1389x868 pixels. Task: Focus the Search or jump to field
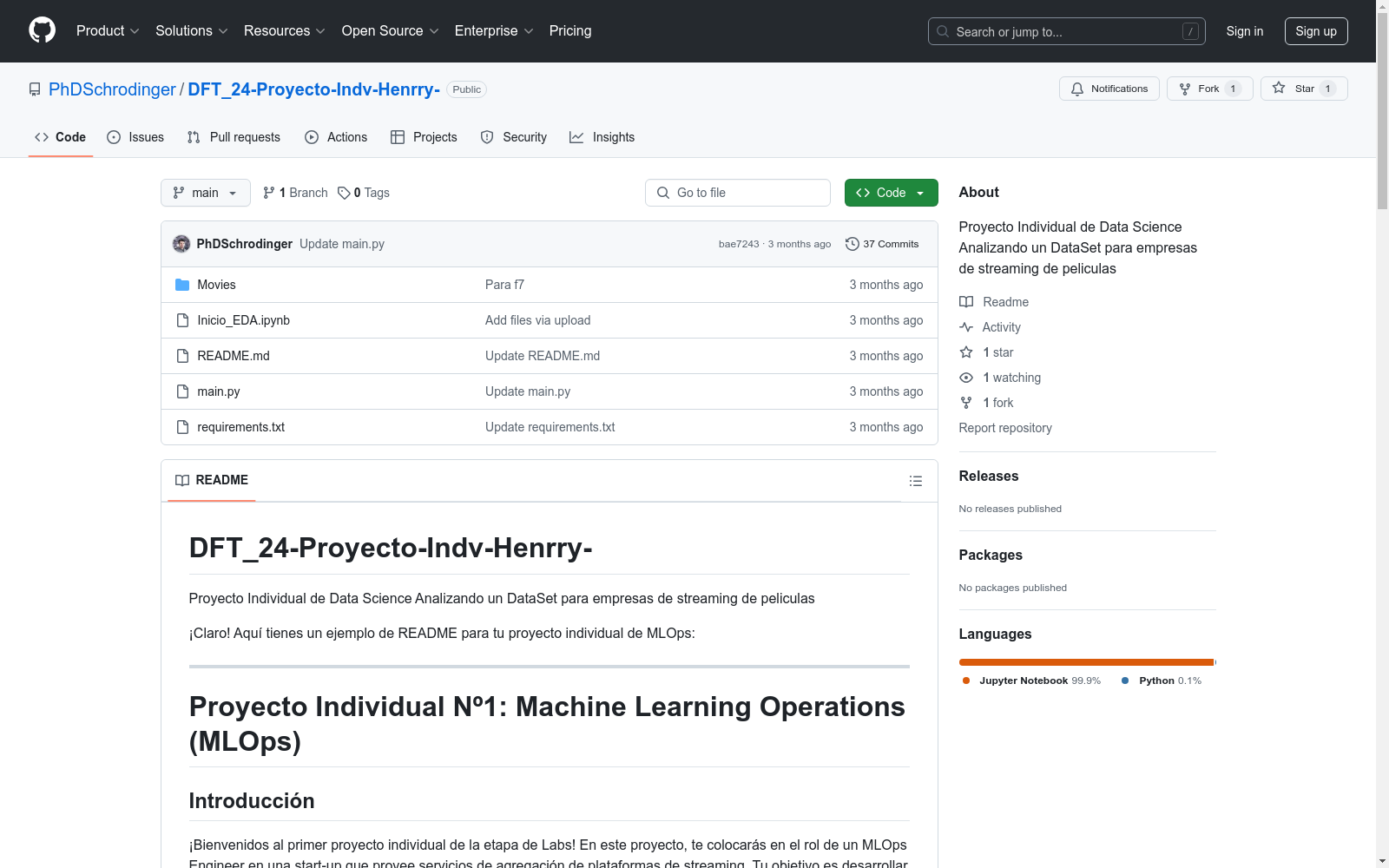click(x=1067, y=31)
